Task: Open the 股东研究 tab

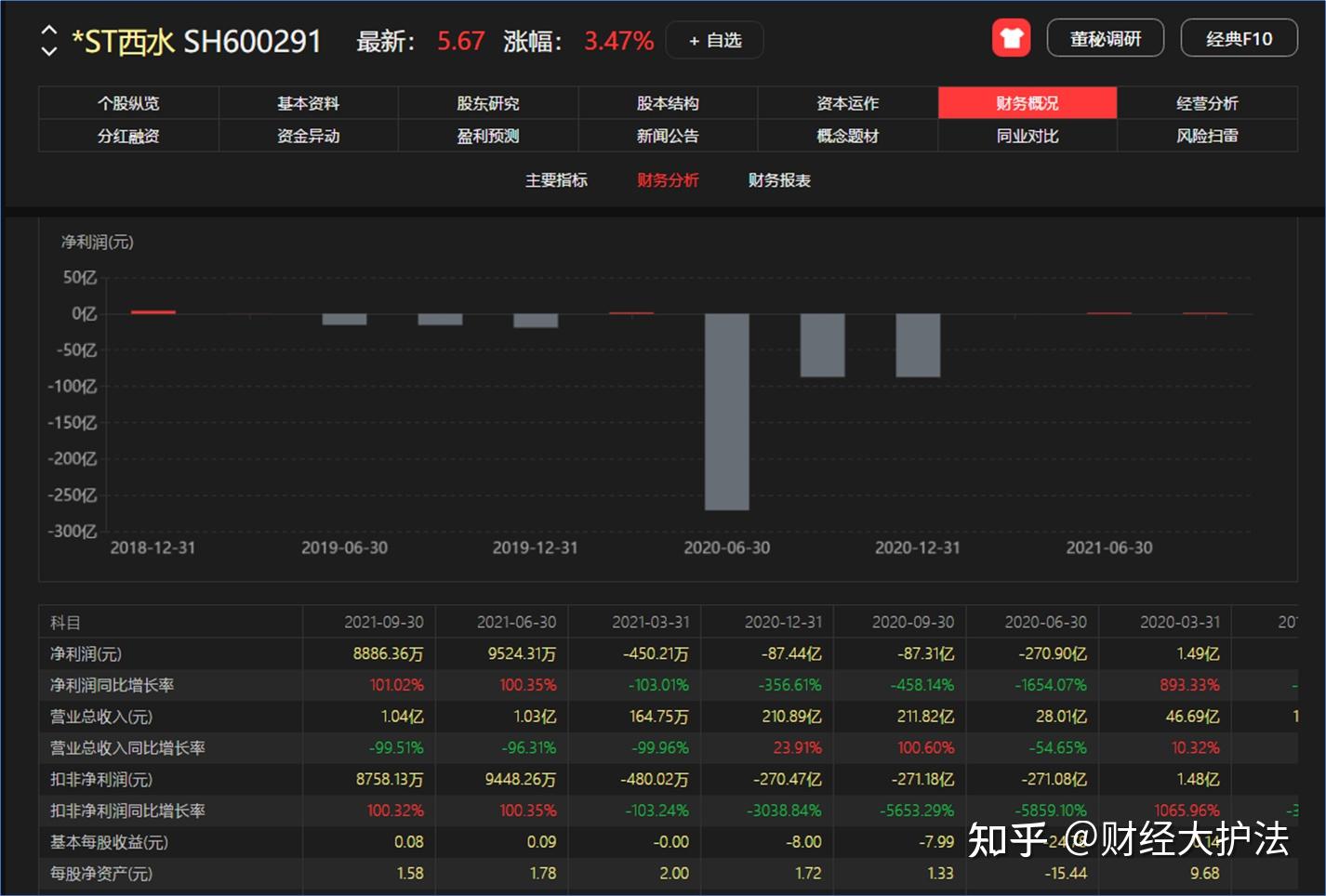Action: [489, 102]
